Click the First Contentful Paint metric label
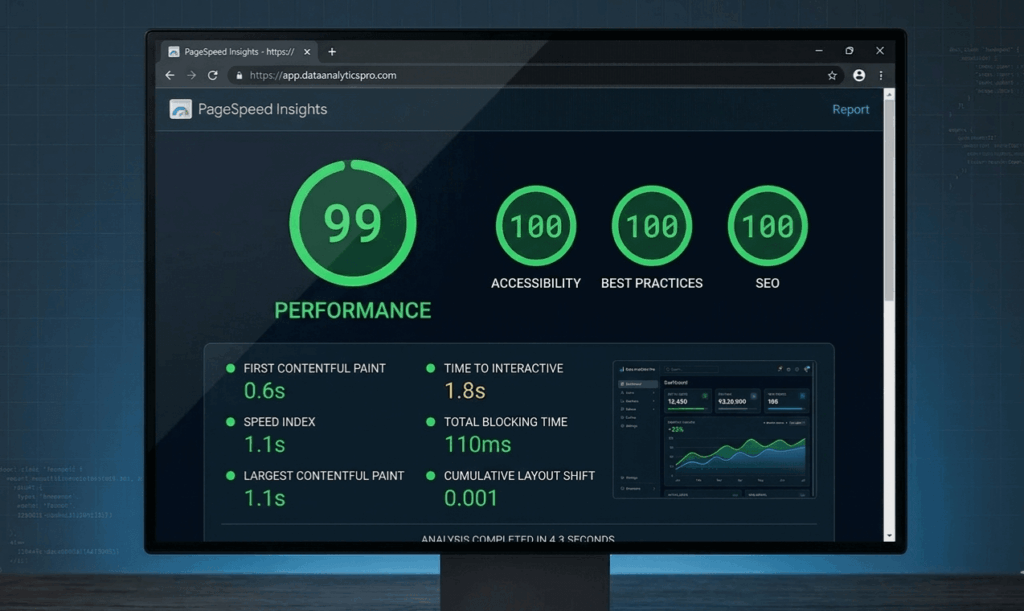 (314, 368)
